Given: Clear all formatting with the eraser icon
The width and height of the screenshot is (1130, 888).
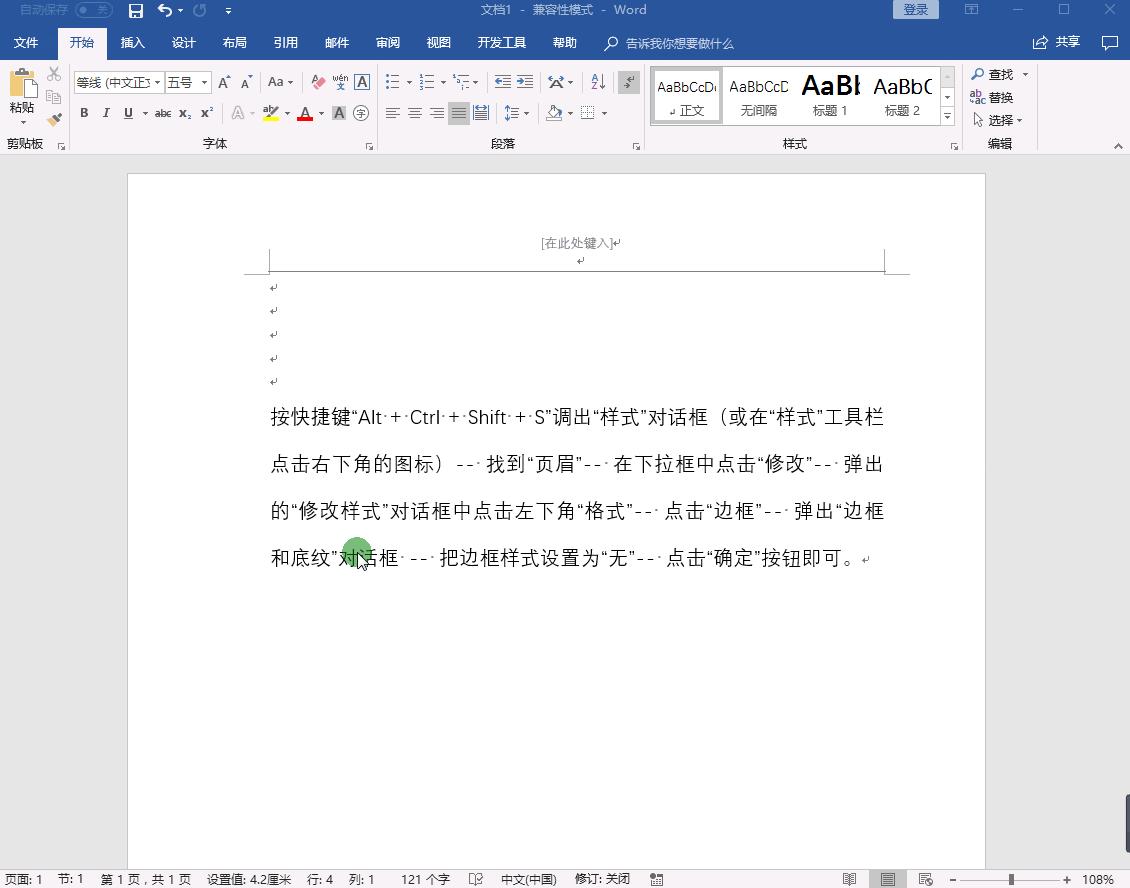Looking at the screenshot, I should pyautogui.click(x=317, y=82).
